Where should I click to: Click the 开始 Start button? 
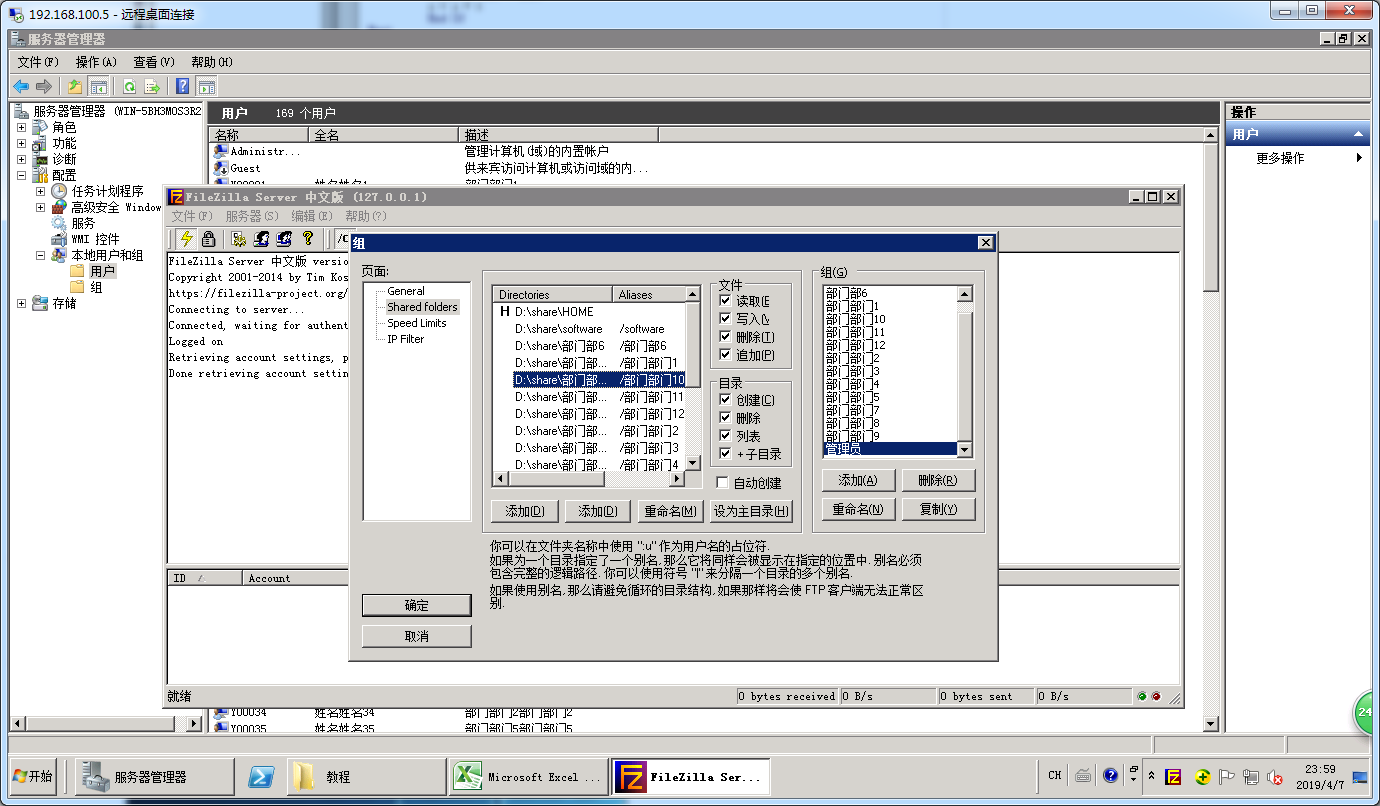pyautogui.click(x=32, y=776)
